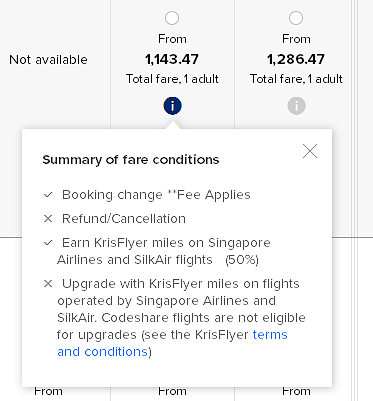The width and height of the screenshot is (373, 401).
Task: Click Total fare, 1 adult under 1,143.47
Action: [x=172, y=79]
